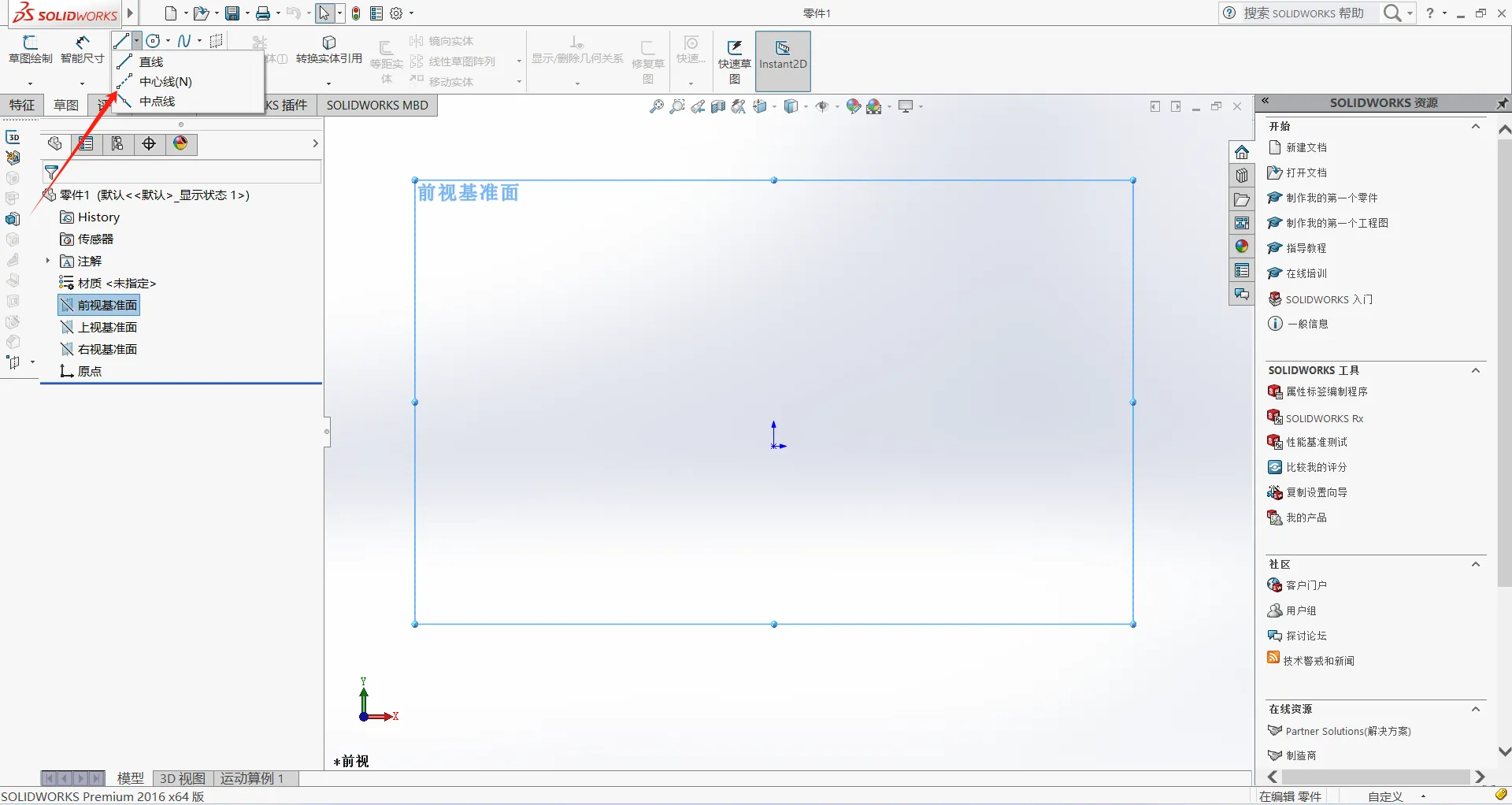Open the spline tool dropdown arrow
1512x805 pixels.
(x=199, y=41)
